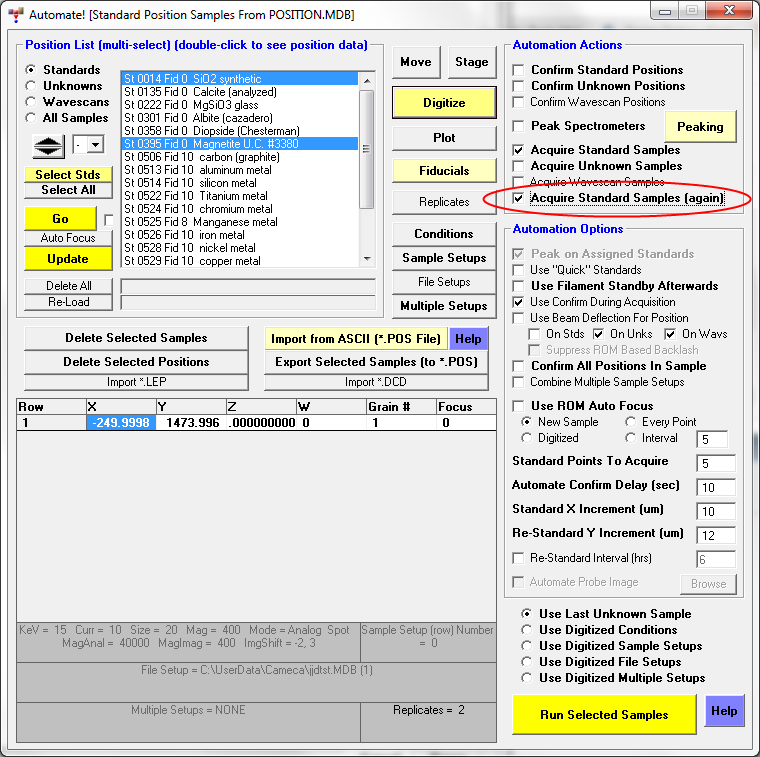This screenshot has width=760, height=757.
Task: Open the yellow Peaking button
Action: pyautogui.click(x=700, y=127)
